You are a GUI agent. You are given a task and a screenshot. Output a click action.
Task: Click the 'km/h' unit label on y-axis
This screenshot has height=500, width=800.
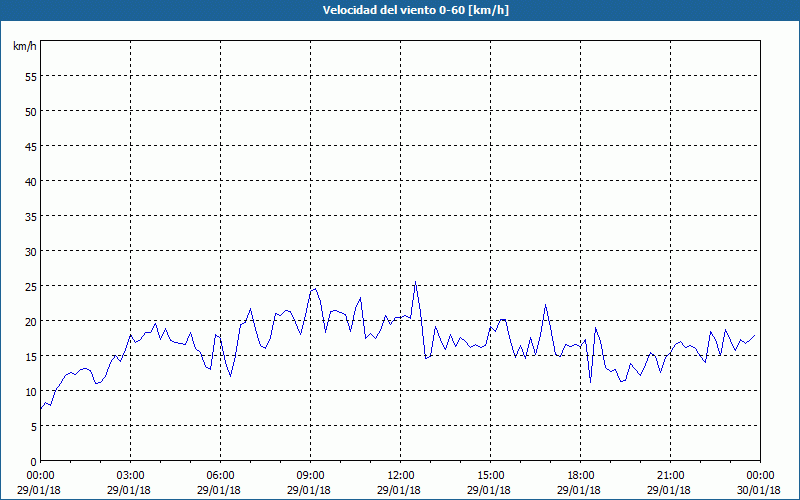[x=24, y=46]
